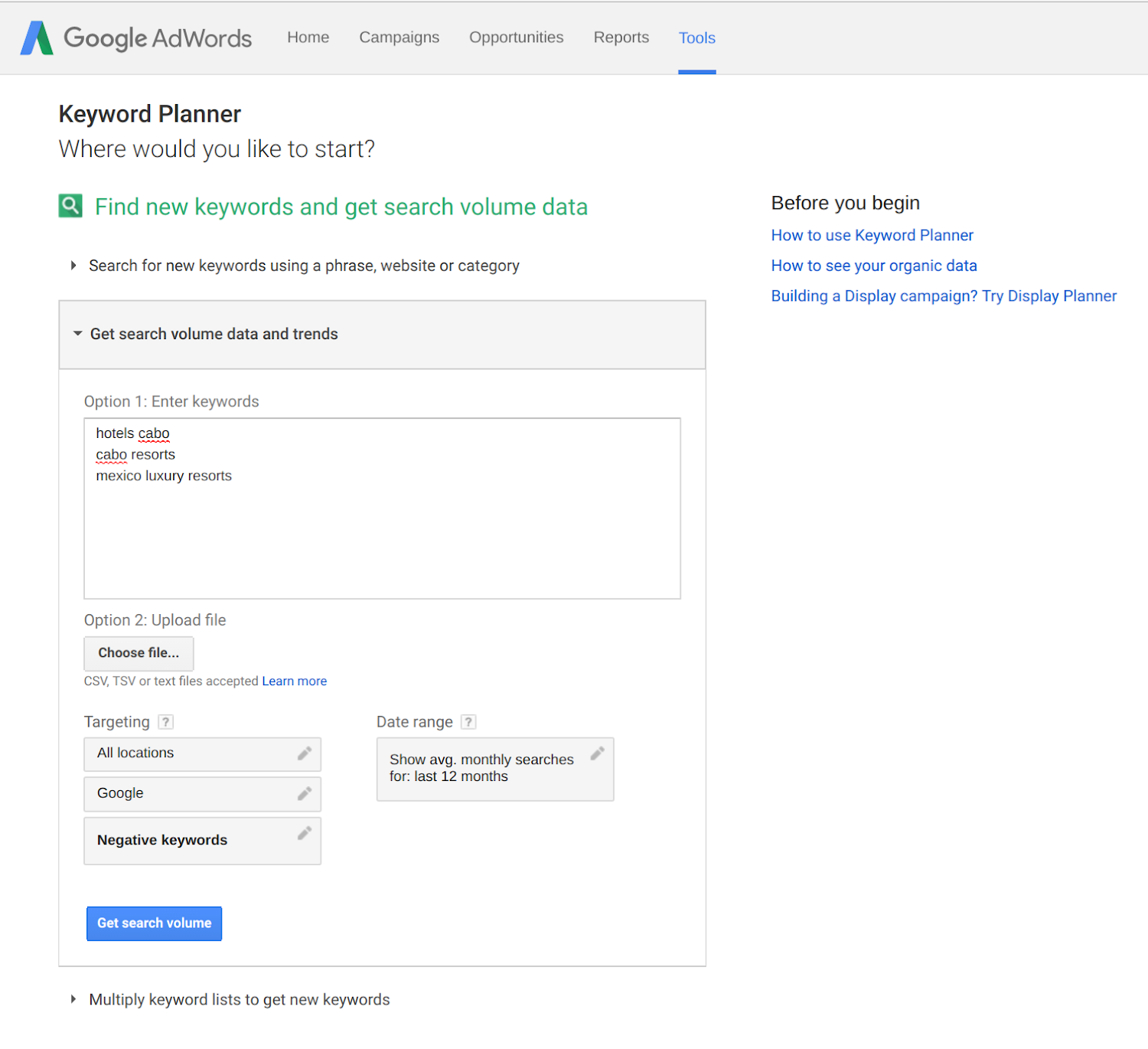Viewport: 1148px width, 1049px height.
Task: Click the green magnifying glass search icon
Action: tap(70, 206)
